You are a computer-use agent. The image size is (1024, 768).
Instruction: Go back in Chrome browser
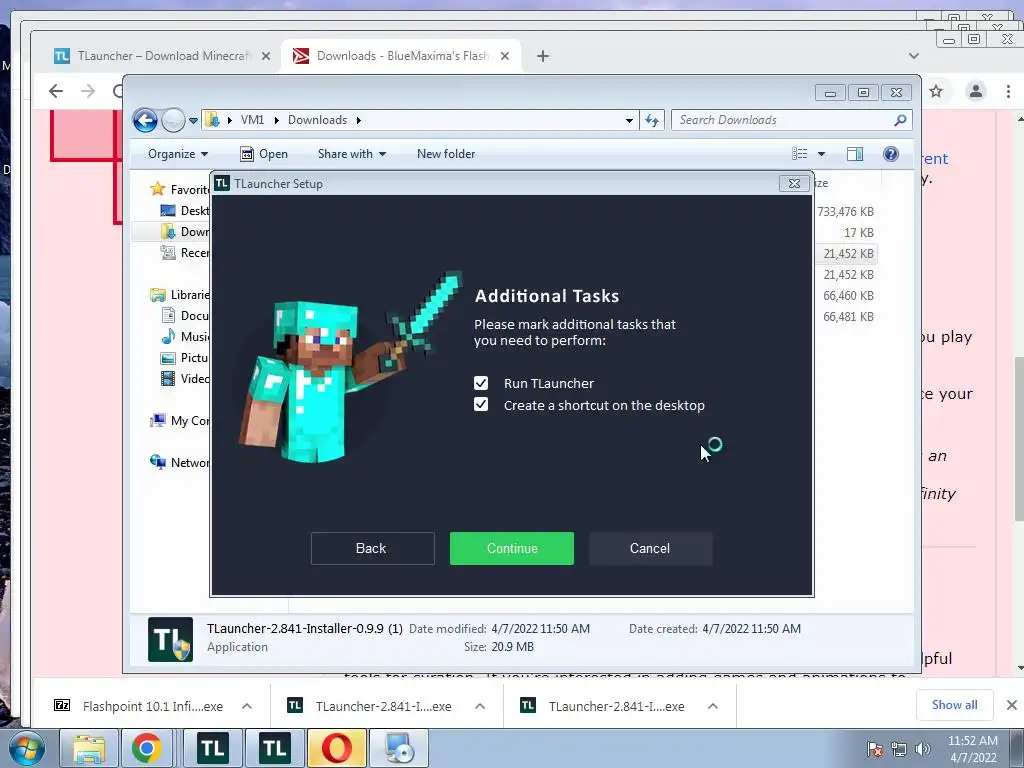[56, 91]
